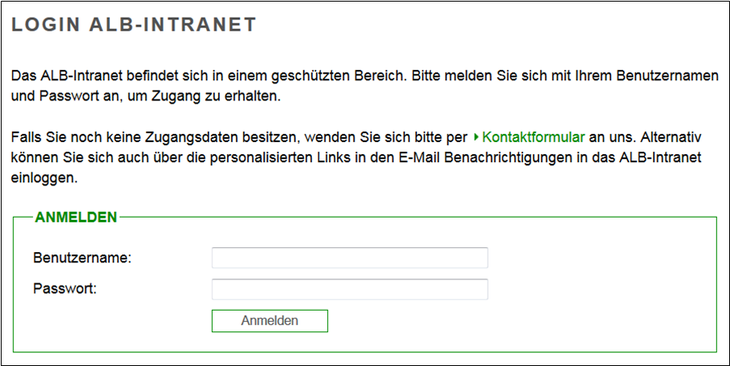Focus the Passwort input field
This screenshot has width=730, height=366.
pyautogui.click(x=350, y=289)
